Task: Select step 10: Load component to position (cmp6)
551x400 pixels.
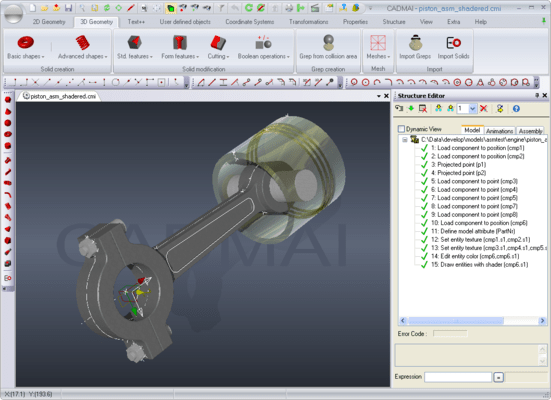Action: pos(479,223)
